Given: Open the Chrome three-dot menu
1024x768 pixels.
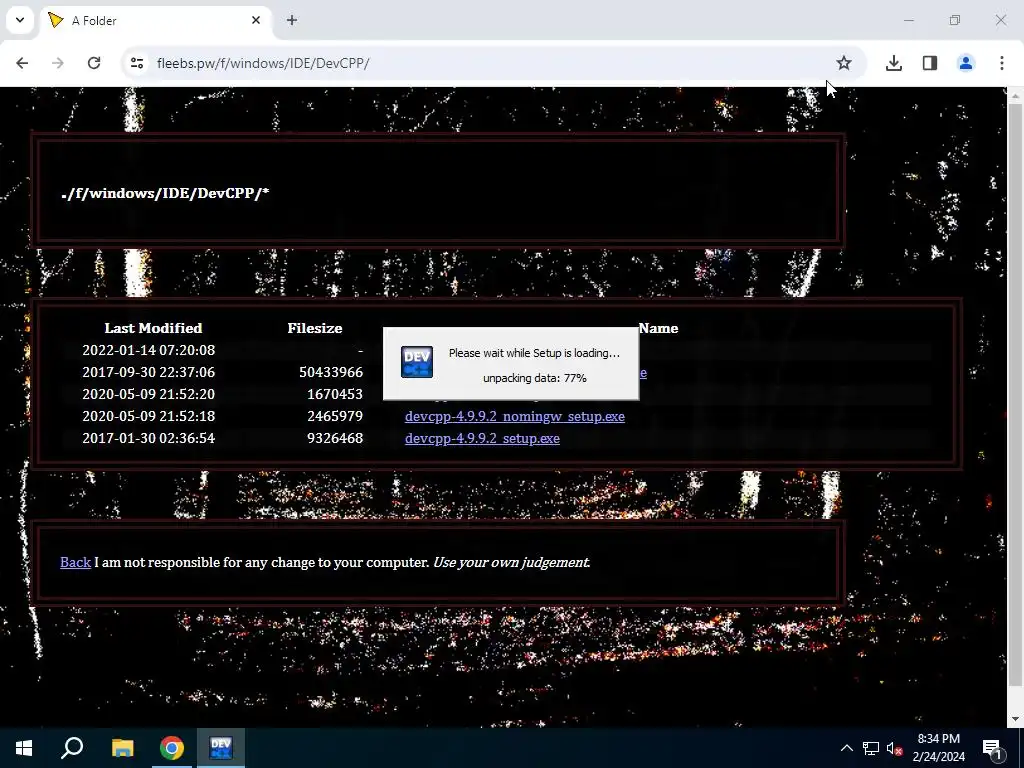Looking at the screenshot, I should 1002,63.
